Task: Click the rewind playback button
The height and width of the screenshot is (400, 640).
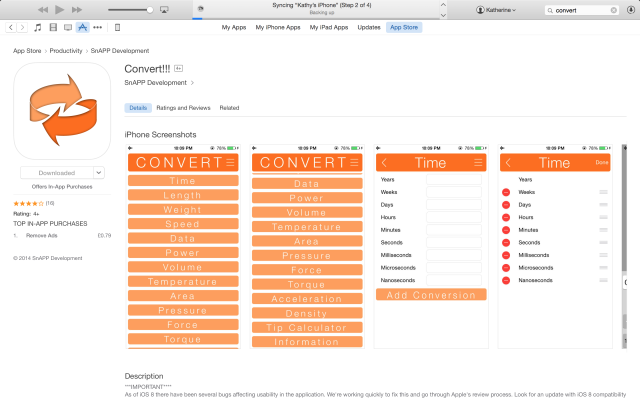Action: click(43, 10)
